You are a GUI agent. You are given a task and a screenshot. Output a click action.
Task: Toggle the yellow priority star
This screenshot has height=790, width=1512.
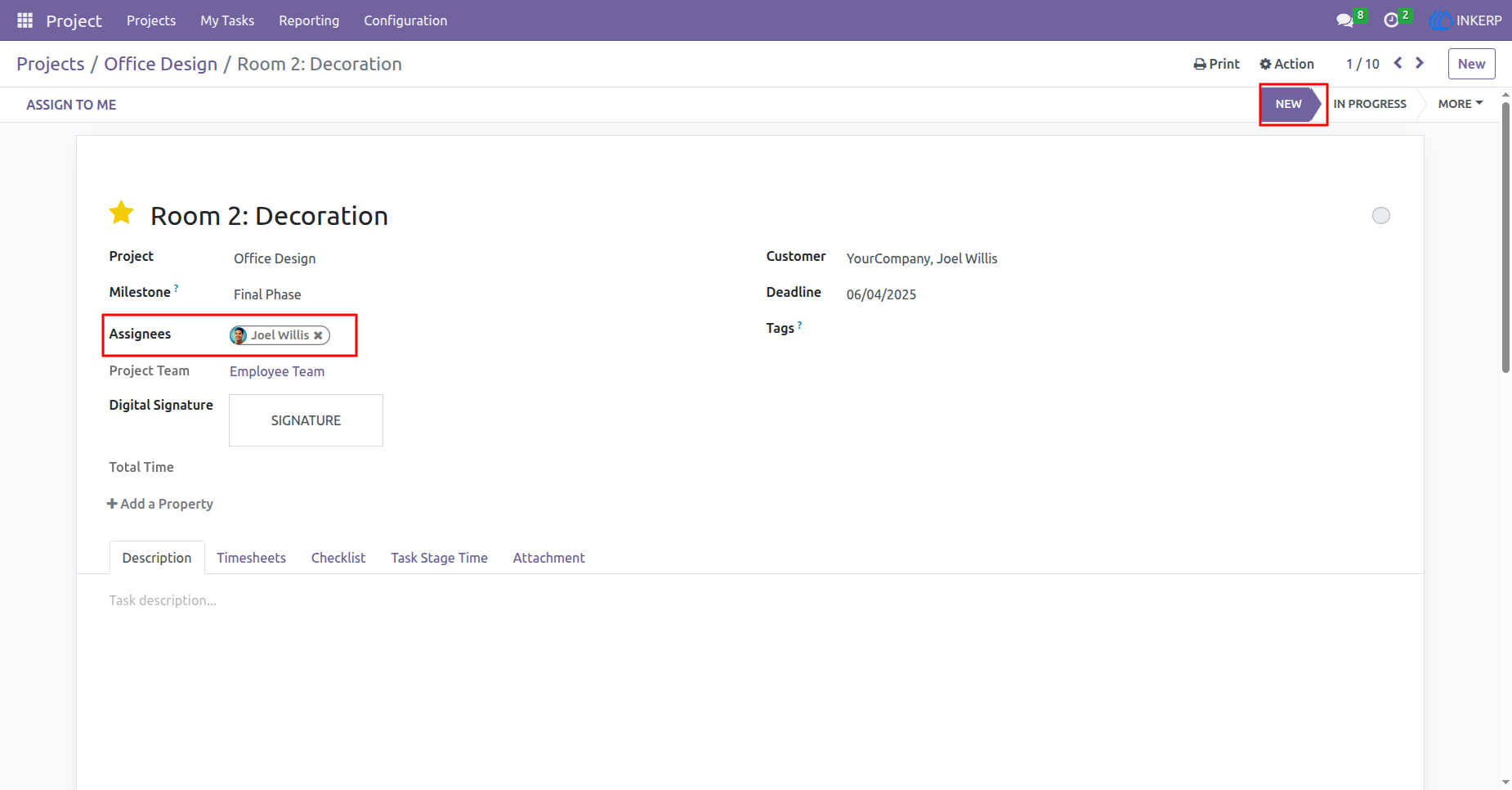pyautogui.click(x=122, y=213)
